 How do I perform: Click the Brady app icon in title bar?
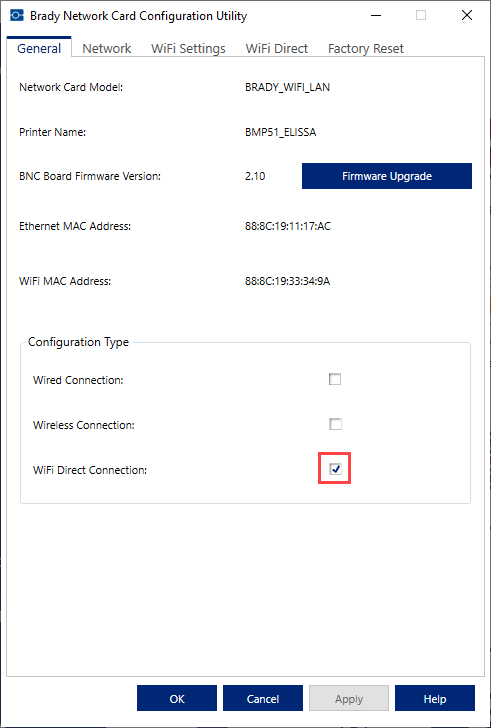click(16, 15)
